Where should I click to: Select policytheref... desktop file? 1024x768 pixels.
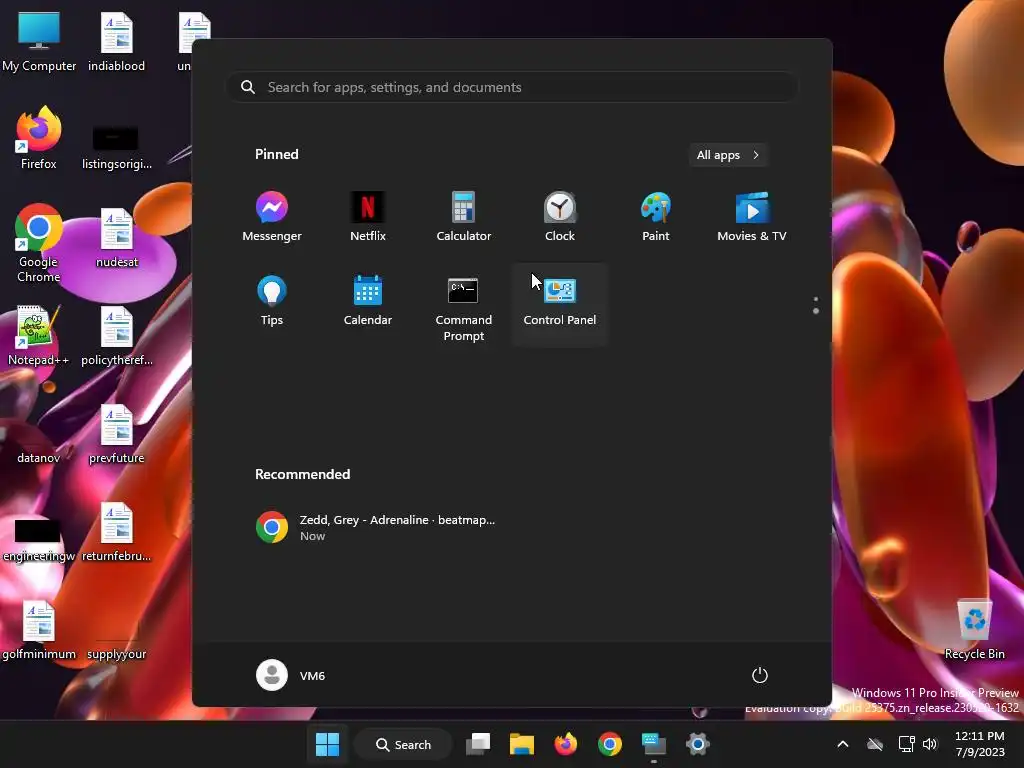tap(116, 335)
